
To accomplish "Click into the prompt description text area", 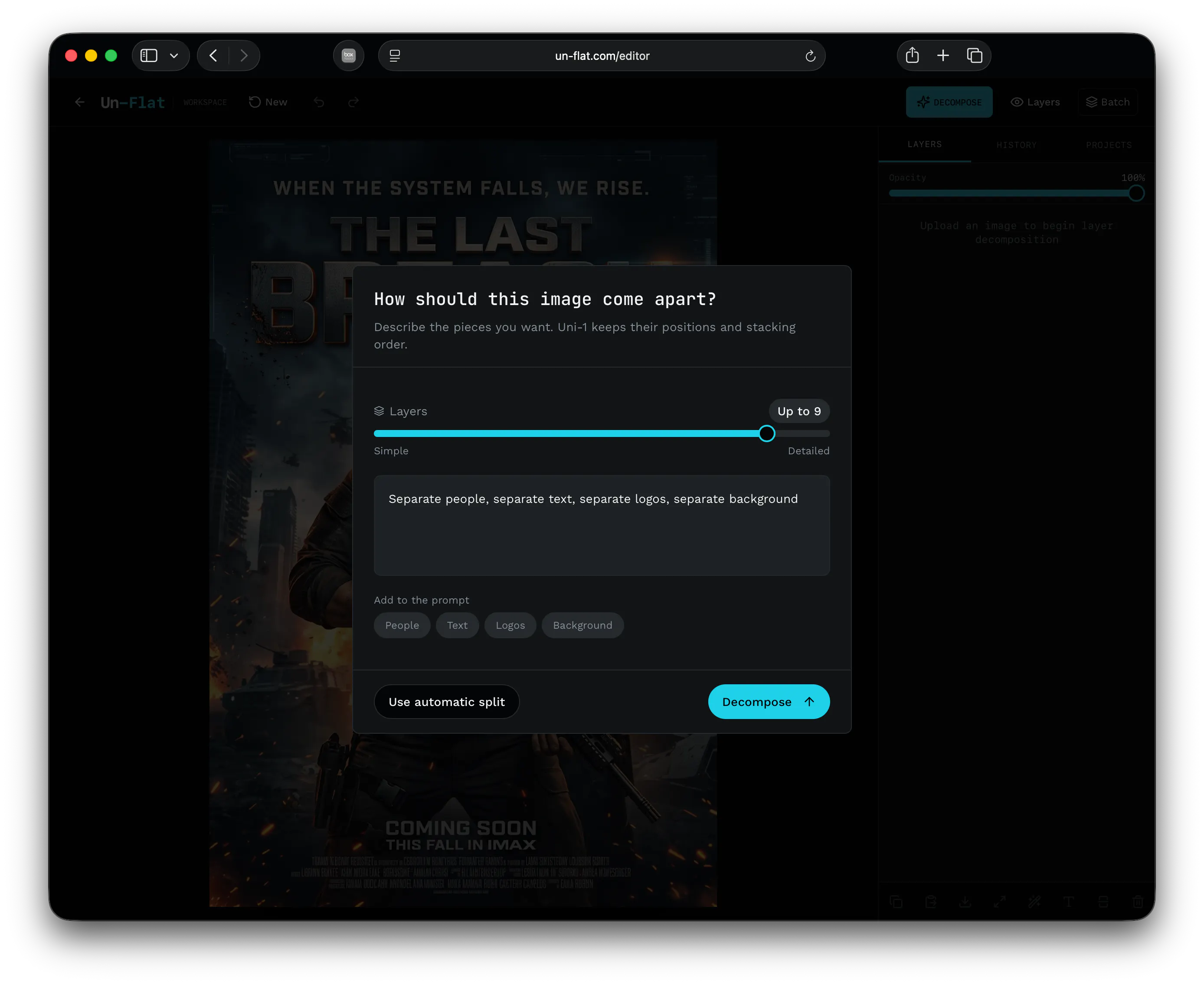I will click(602, 525).
